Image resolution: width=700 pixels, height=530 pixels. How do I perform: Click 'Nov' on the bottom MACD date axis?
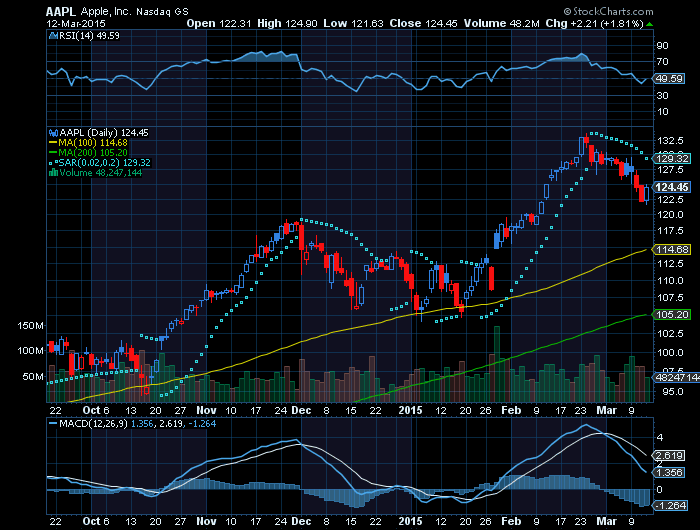click(206, 521)
